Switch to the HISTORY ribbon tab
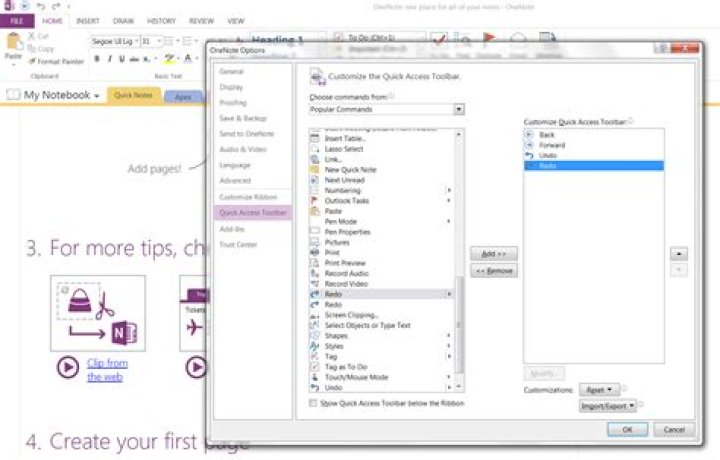Image resolution: width=720 pixels, height=460 pixels. 161,21
